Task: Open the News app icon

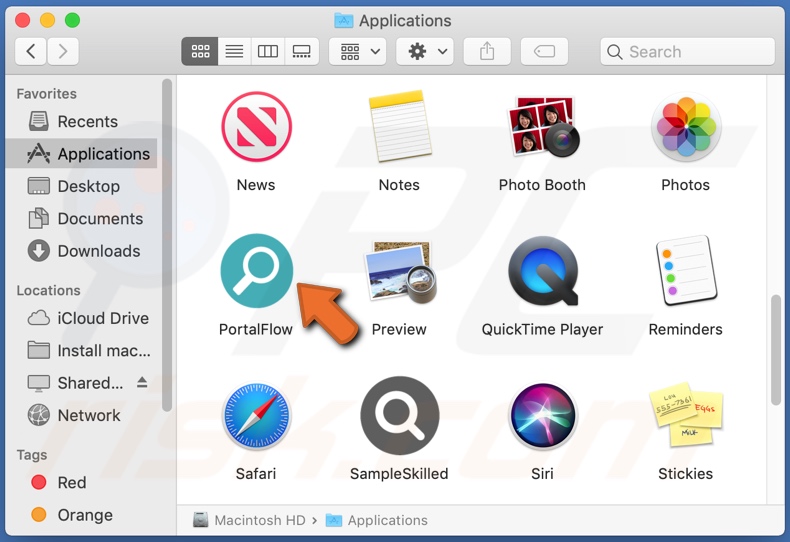Action: tap(256, 126)
